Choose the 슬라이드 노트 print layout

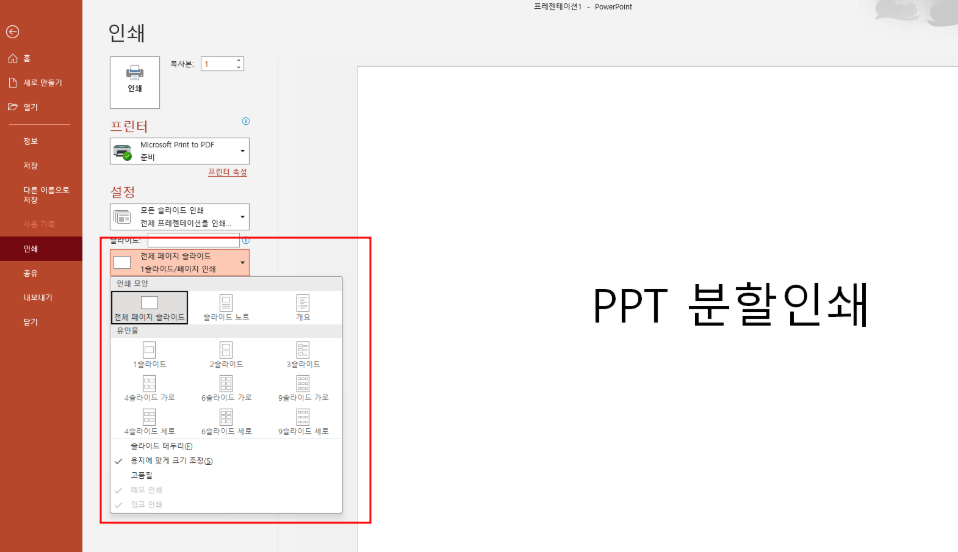(226, 306)
